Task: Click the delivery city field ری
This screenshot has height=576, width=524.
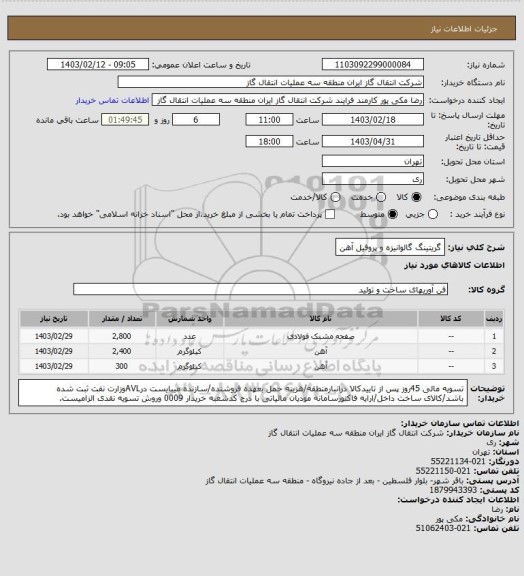Action: click(x=373, y=179)
